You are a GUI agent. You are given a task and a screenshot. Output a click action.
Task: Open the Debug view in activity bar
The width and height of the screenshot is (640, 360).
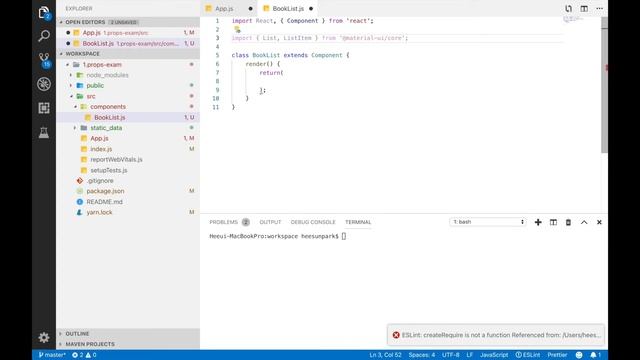[44, 84]
